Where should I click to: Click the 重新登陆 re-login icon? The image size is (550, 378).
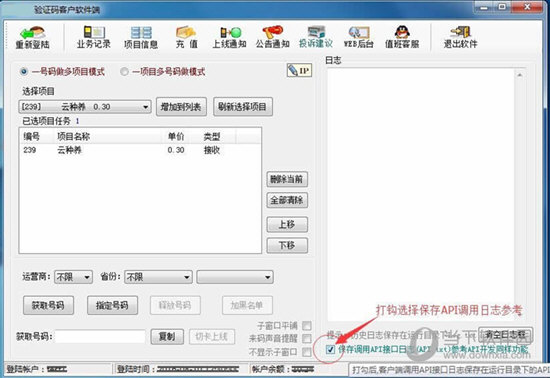coord(32,38)
